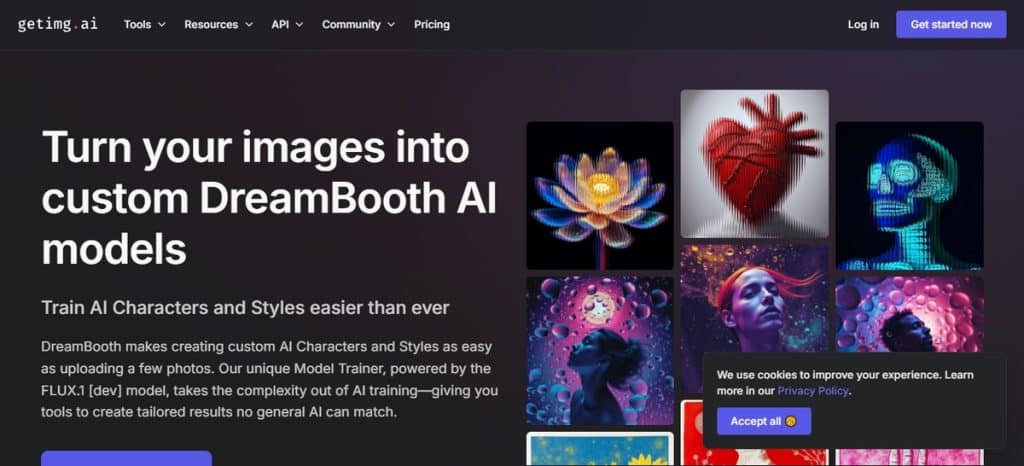Screen dimensions: 1024x466
Task: Expand the Tools dropdown menu
Action: click(144, 24)
